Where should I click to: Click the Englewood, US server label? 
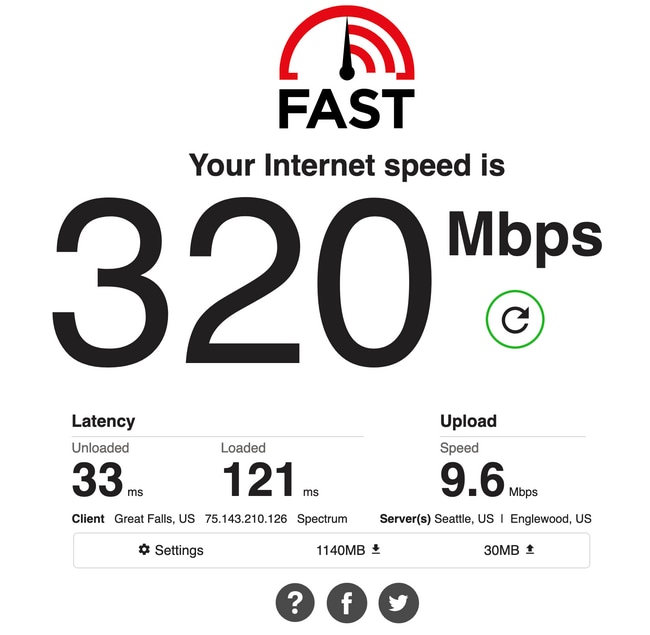point(551,519)
